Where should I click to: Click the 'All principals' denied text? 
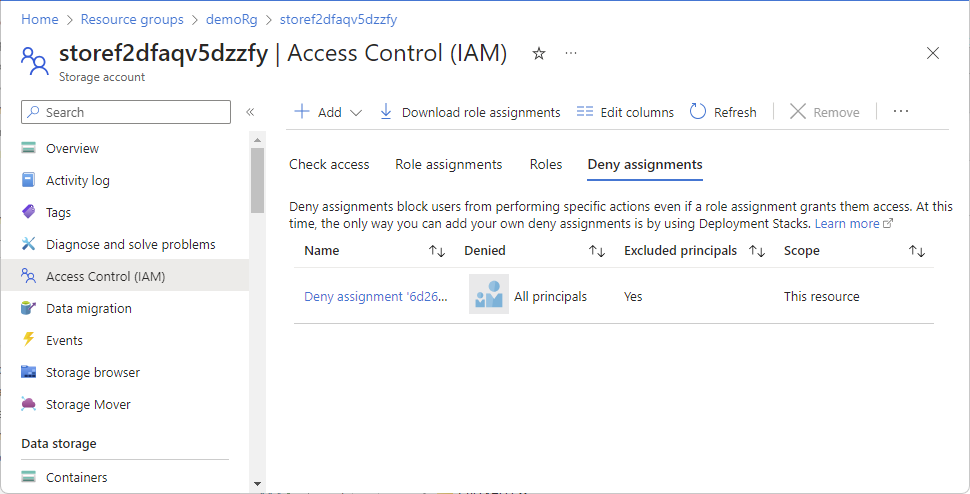(x=551, y=296)
